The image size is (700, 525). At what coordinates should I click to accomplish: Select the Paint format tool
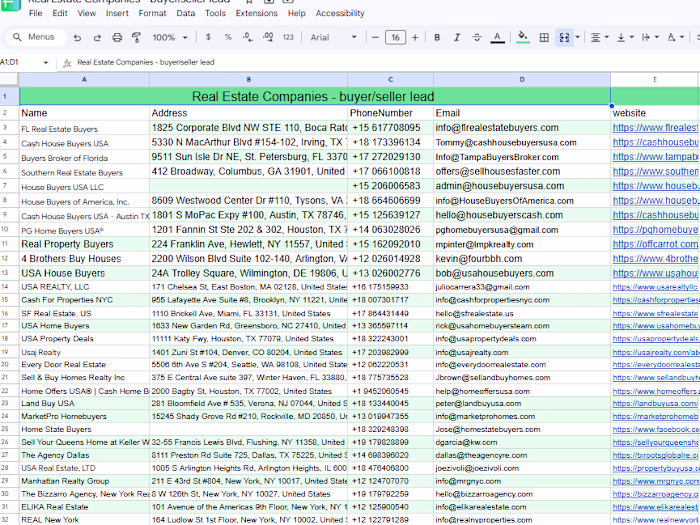(x=137, y=38)
